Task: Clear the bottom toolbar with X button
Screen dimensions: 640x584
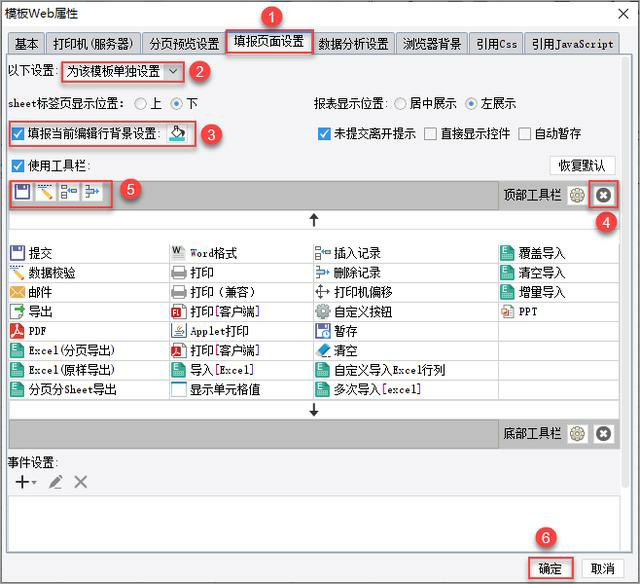Action: click(603, 433)
